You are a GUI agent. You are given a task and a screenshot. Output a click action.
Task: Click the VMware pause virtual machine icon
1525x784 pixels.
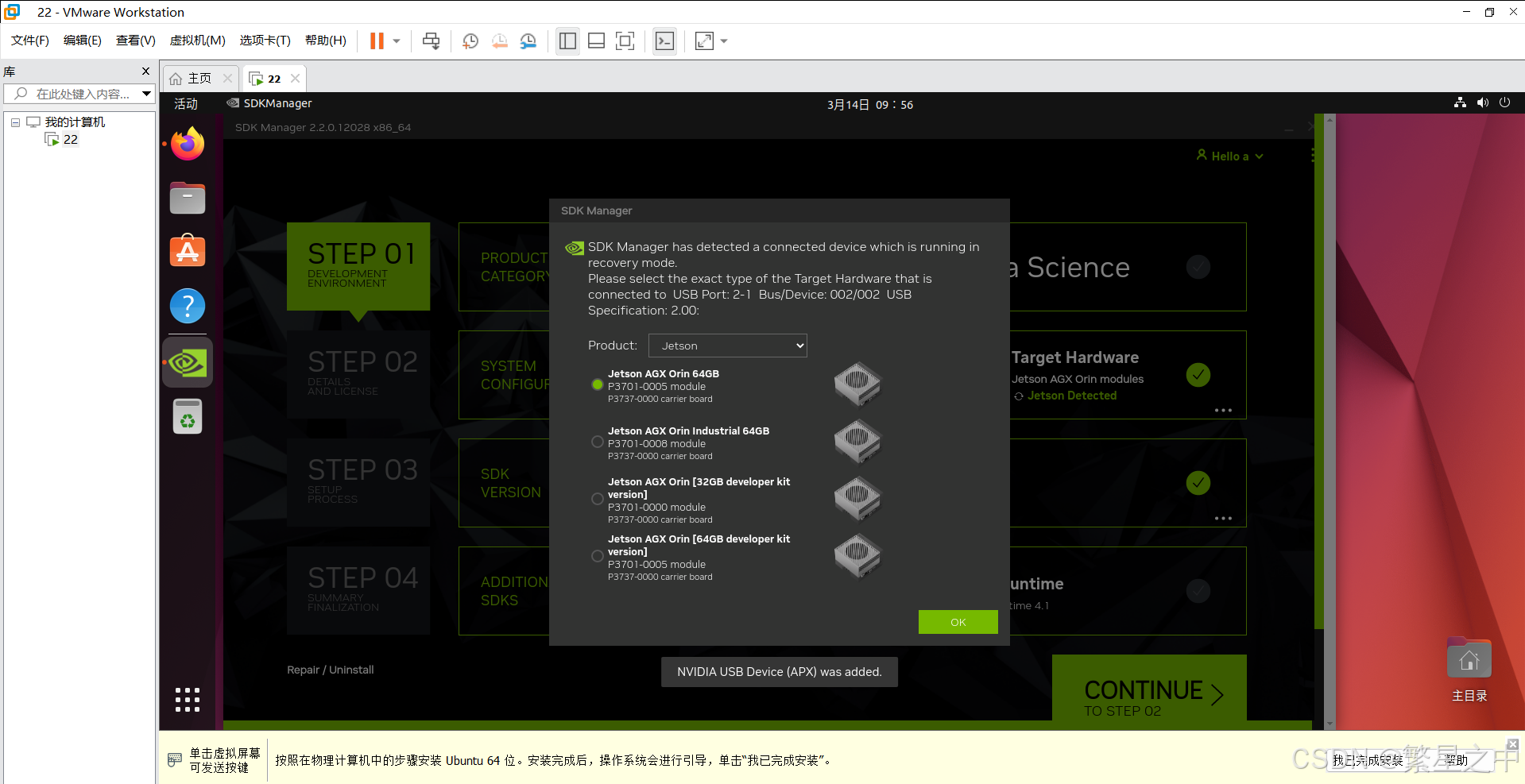pyautogui.click(x=377, y=41)
